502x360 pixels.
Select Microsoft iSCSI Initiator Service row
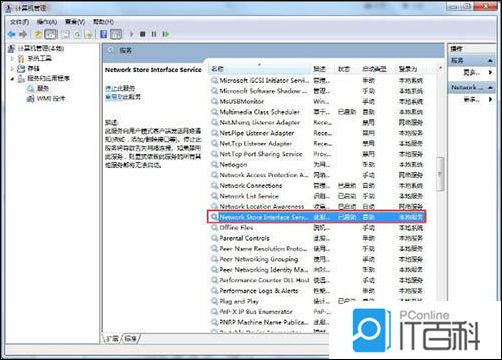(317, 80)
